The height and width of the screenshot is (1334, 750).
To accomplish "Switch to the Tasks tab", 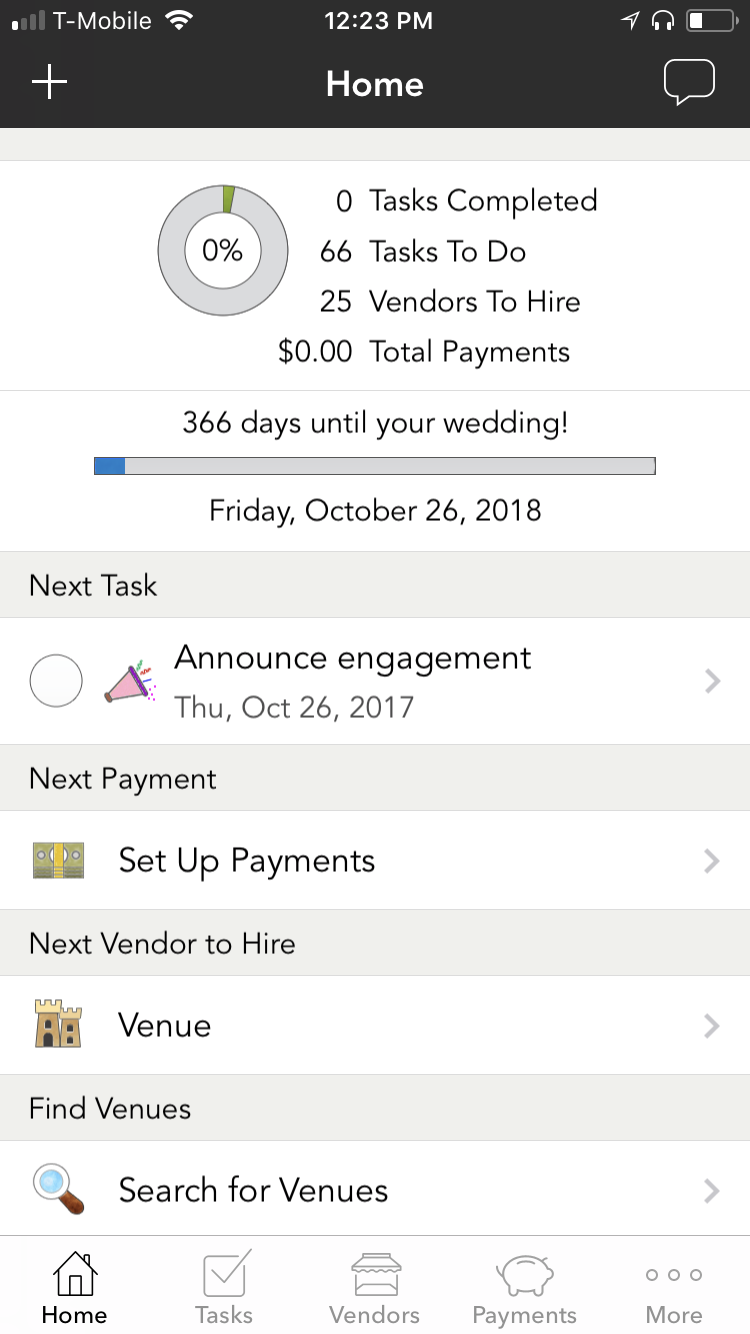I will pos(224,1287).
